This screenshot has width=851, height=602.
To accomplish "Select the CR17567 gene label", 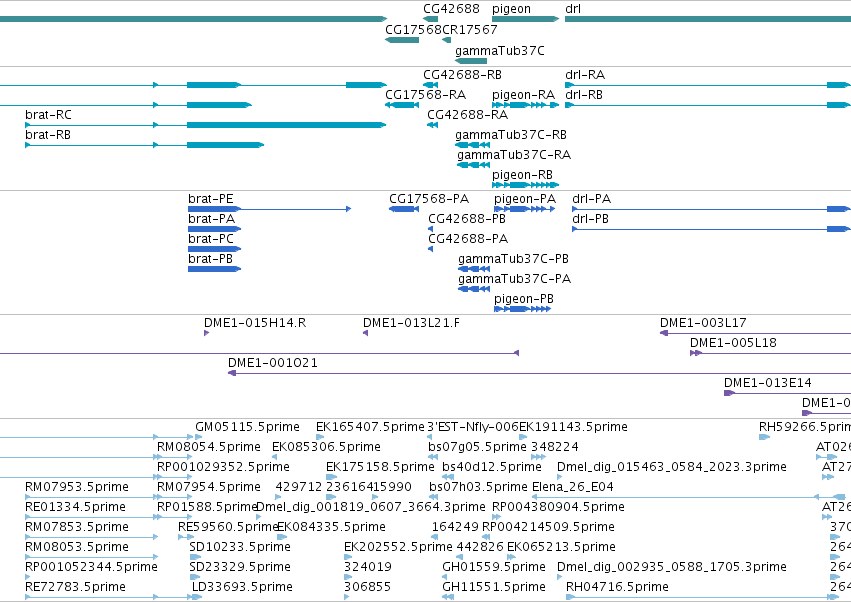I will click(470, 29).
